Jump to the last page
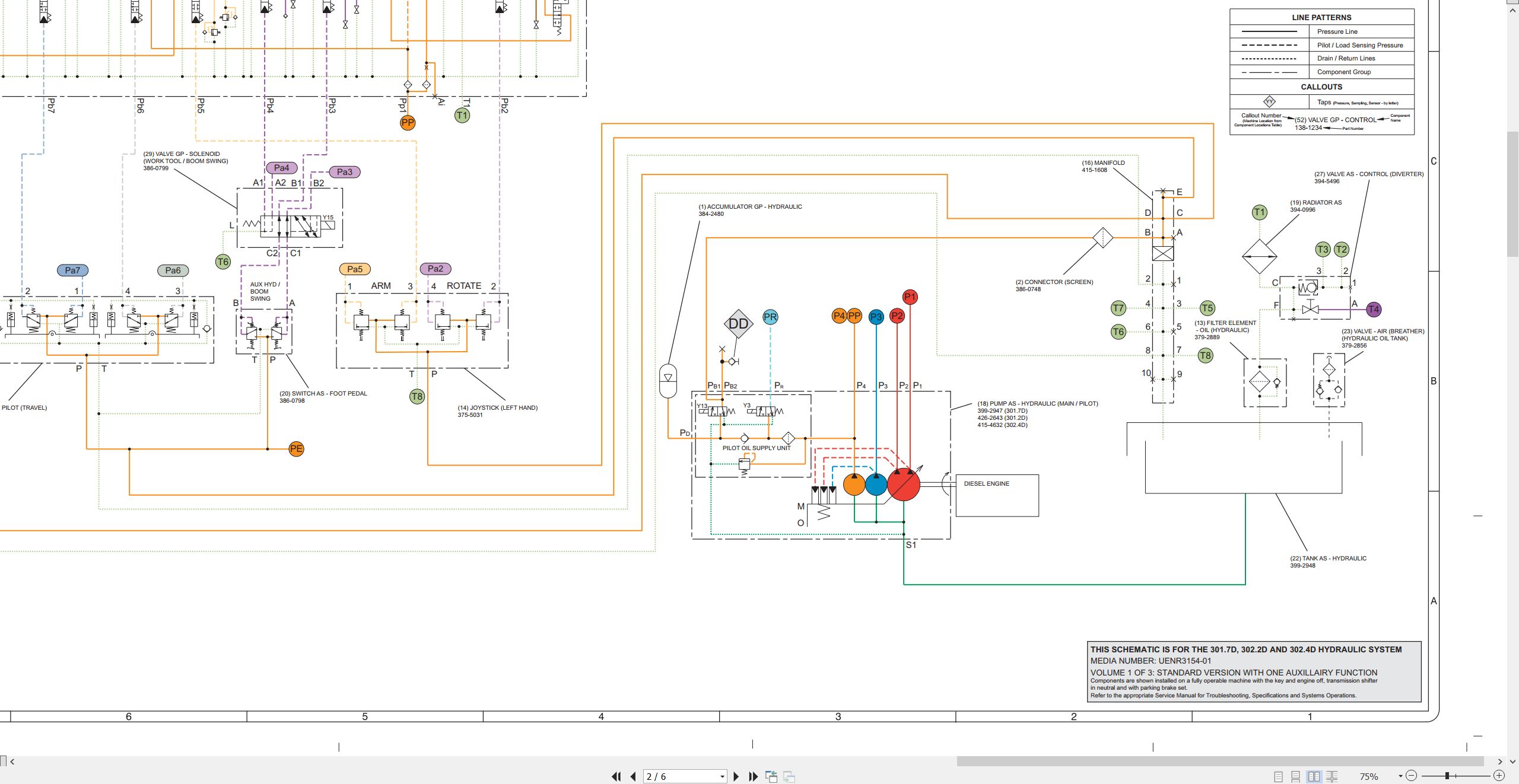The height and width of the screenshot is (784, 1519). [x=754, y=776]
